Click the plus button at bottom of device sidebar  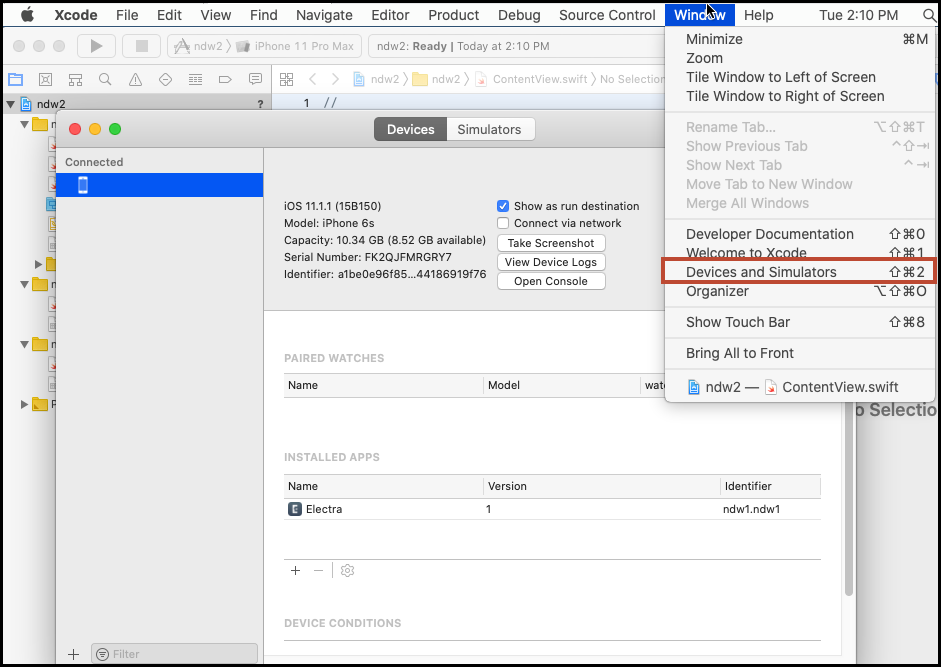[73, 654]
